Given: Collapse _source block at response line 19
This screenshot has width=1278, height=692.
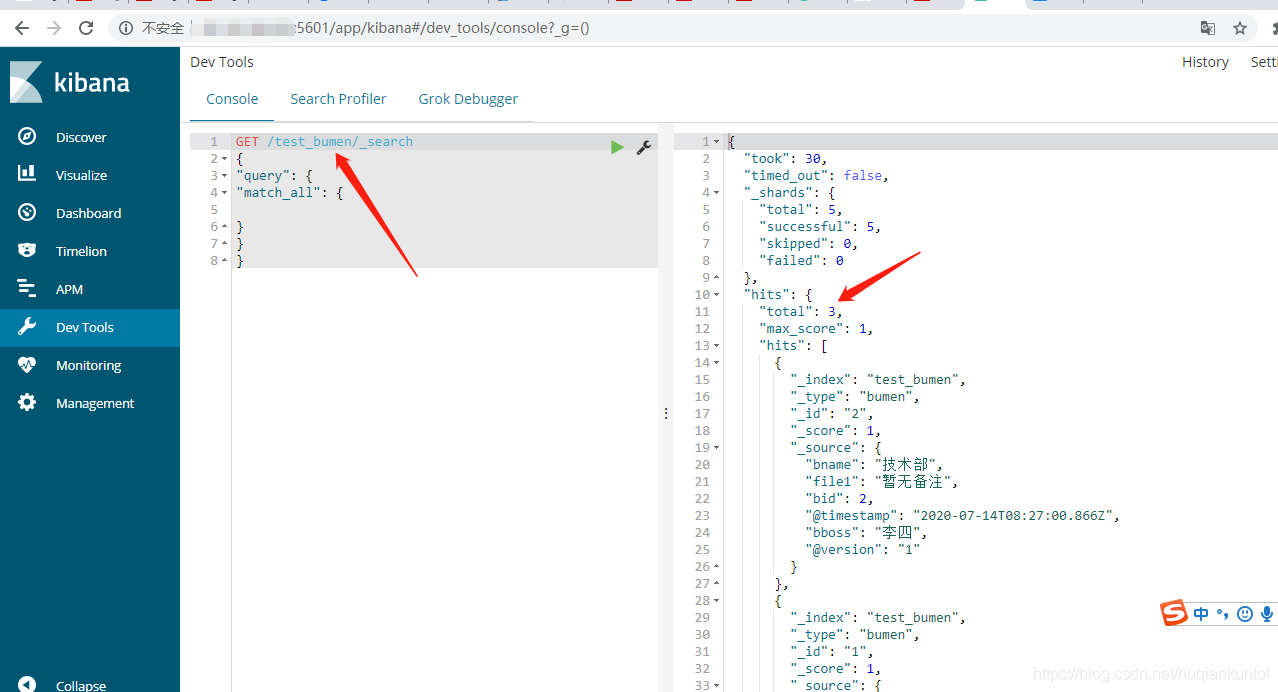Looking at the screenshot, I should pos(717,448).
